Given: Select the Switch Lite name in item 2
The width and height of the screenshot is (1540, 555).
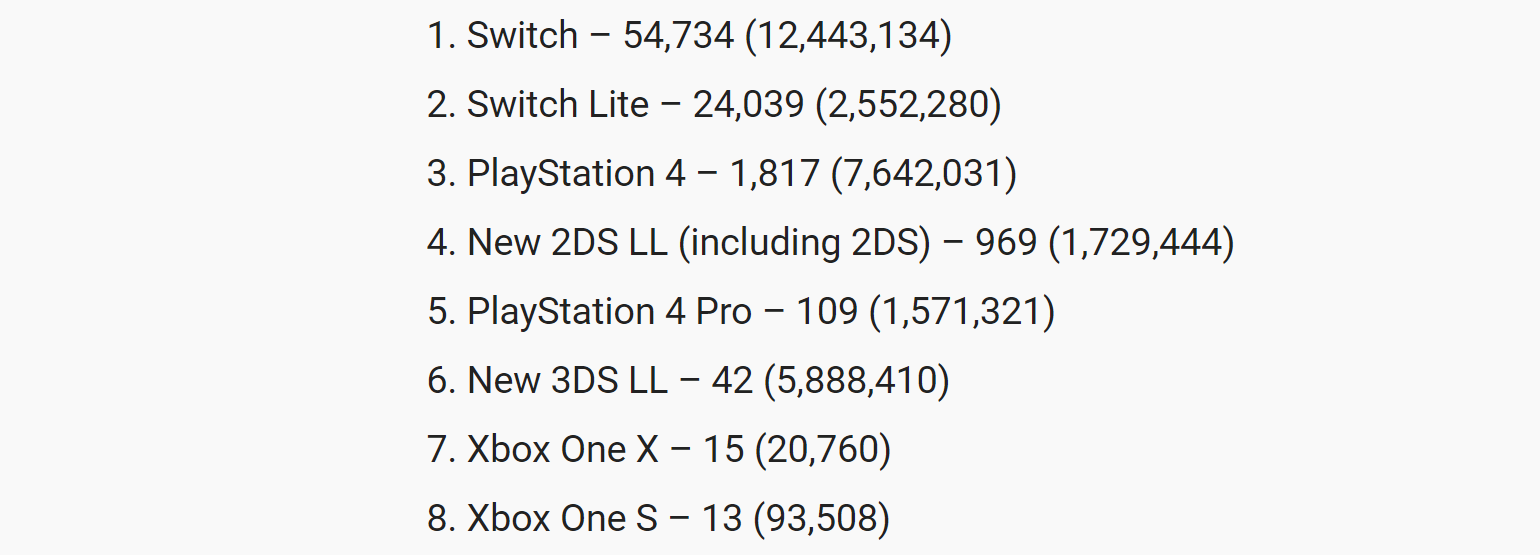Looking at the screenshot, I should click(558, 104).
